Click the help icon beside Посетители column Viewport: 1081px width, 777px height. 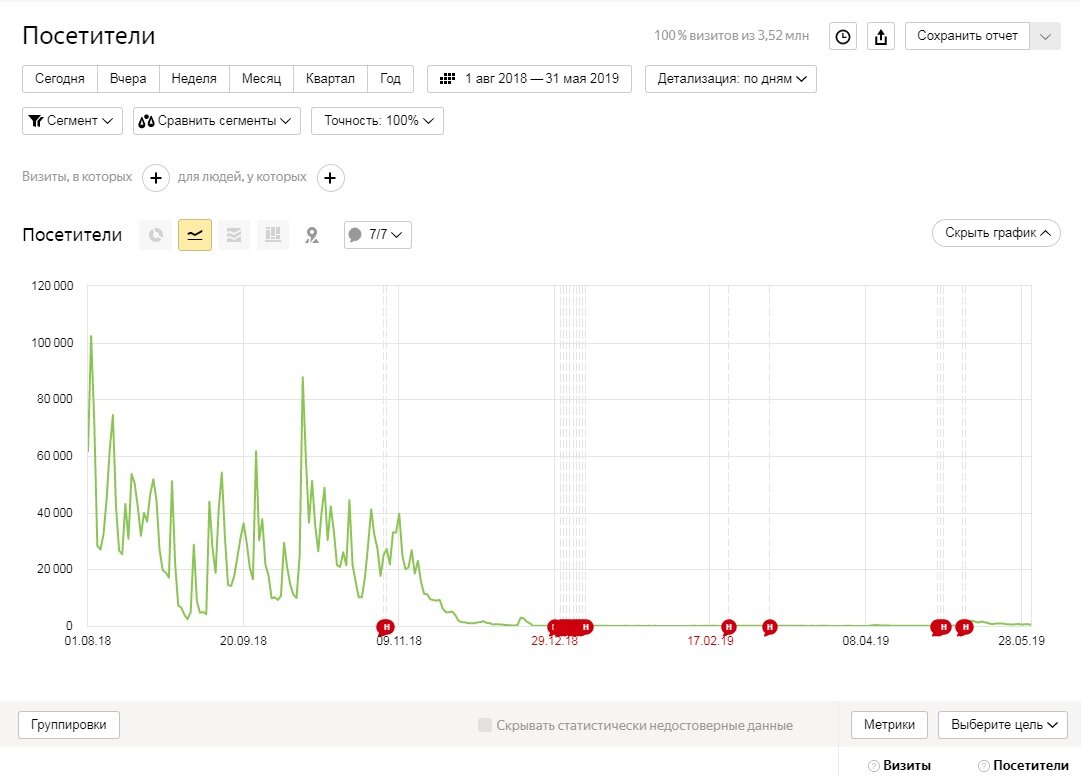[984, 766]
